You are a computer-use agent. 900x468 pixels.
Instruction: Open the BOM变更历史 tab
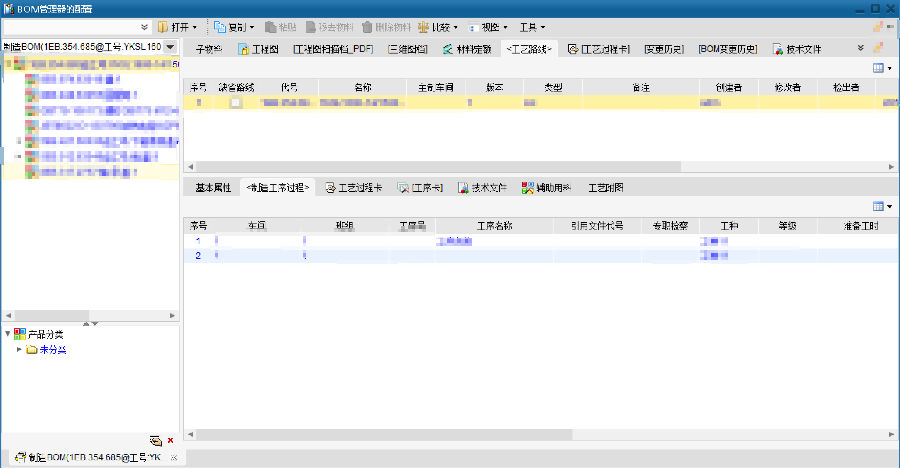[728, 49]
